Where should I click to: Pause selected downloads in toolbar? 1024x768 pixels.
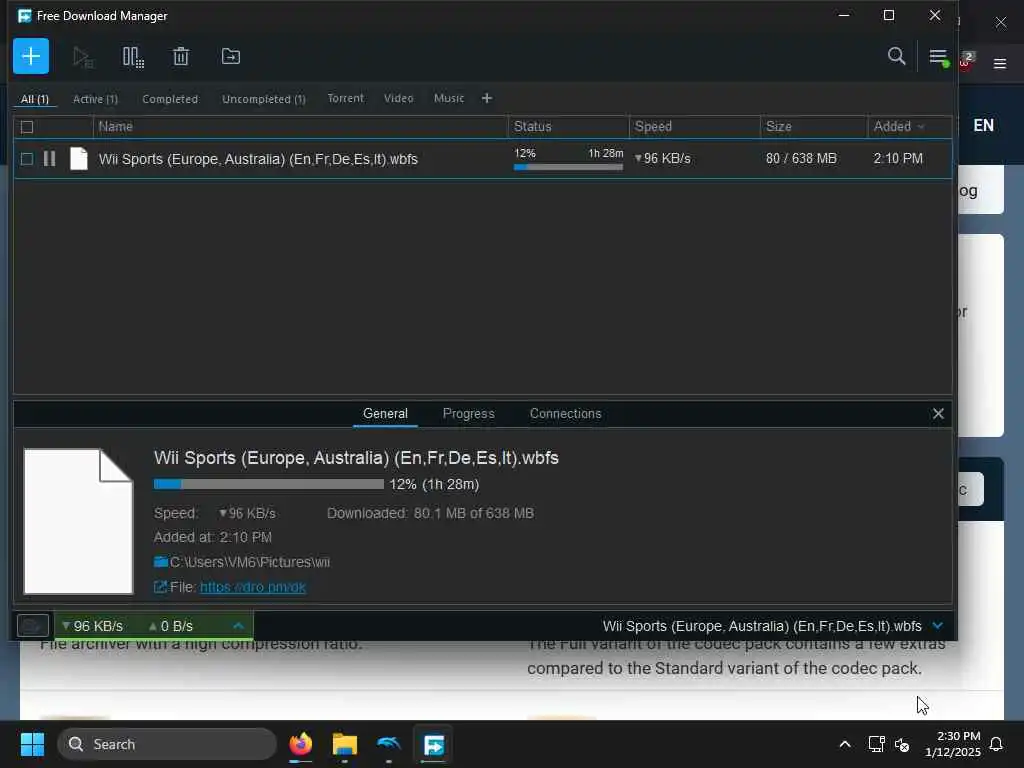(x=133, y=57)
